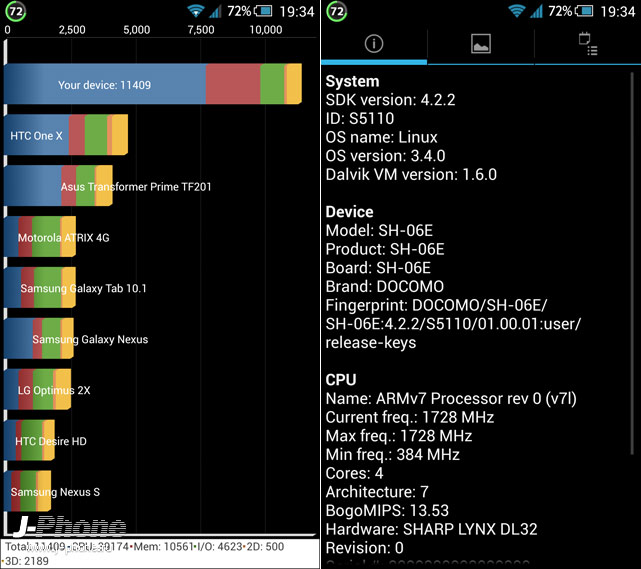Tap the Device section heading
The image size is (641, 569).
click(350, 212)
